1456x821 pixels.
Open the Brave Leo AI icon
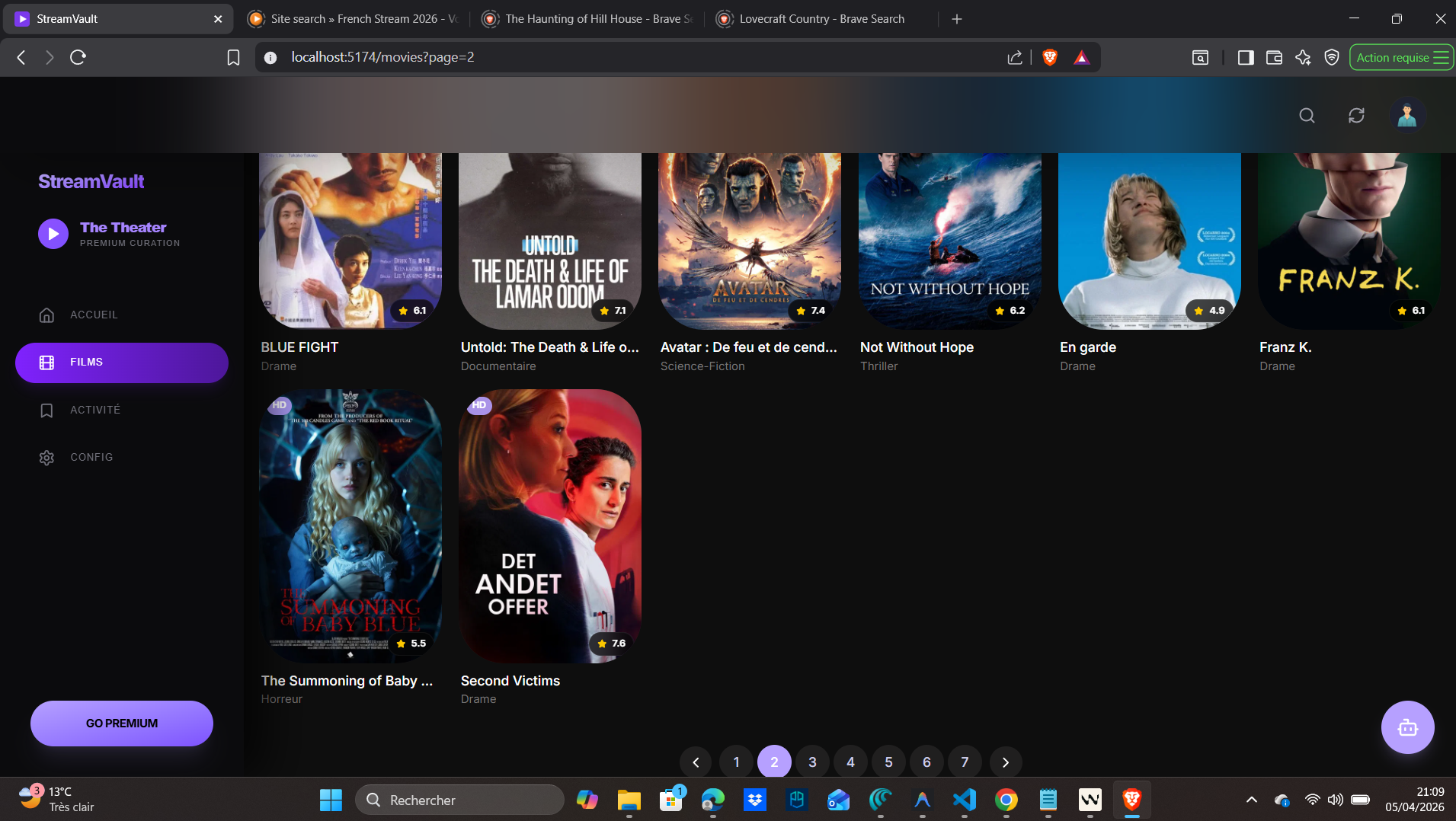[1303, 57]
